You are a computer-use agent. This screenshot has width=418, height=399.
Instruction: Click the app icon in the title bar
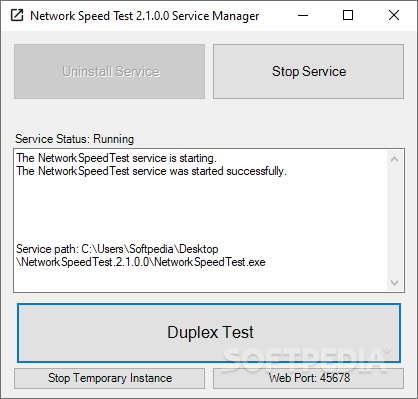tap(17, 15)
